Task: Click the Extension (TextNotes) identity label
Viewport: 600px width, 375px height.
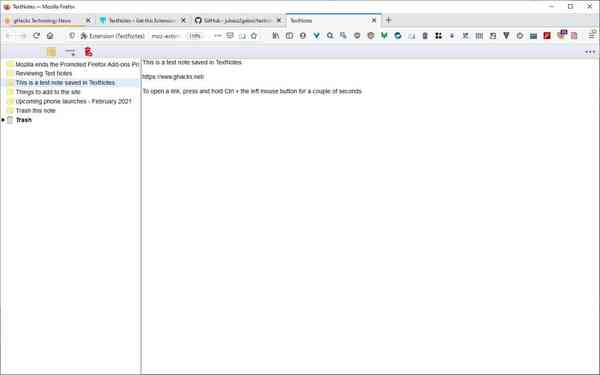Action: (x=113, y=36)
